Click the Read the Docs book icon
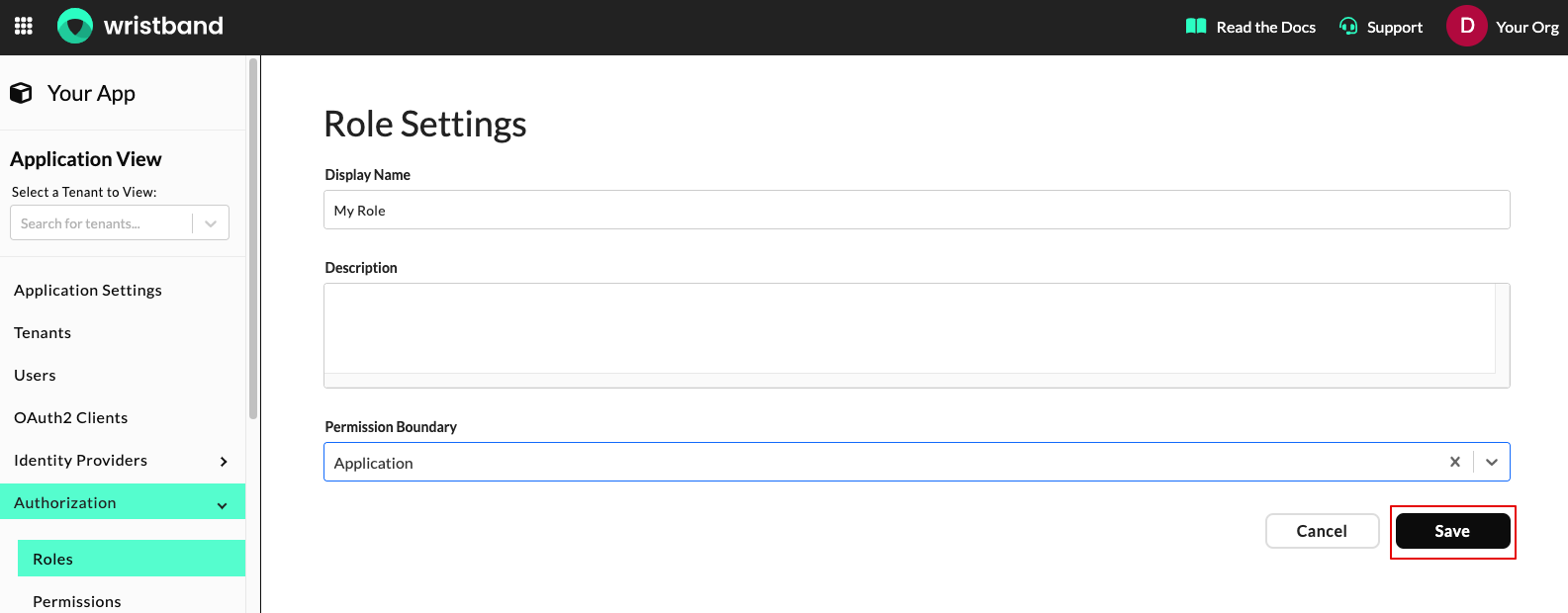 coord(1196,27)
